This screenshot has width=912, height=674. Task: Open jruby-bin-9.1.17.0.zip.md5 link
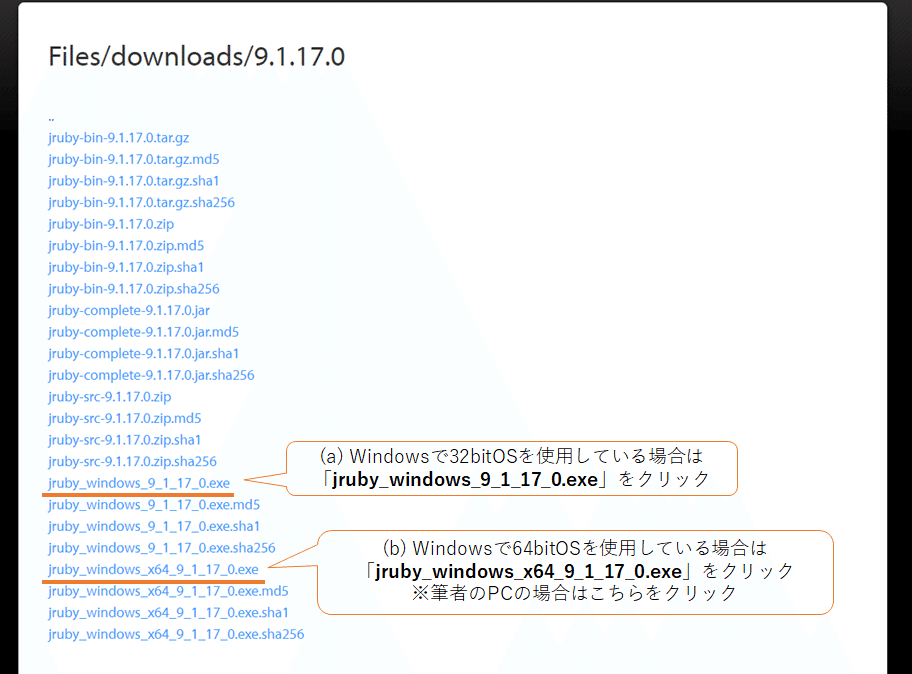(x=126, y=245)
